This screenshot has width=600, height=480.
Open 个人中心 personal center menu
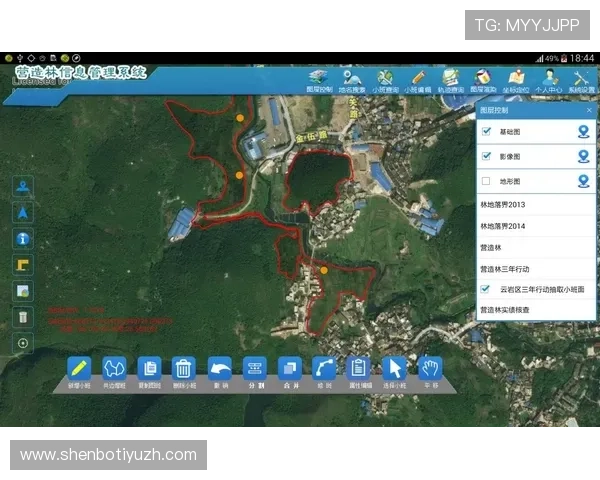pyautogui.click(x=548, y=80)
